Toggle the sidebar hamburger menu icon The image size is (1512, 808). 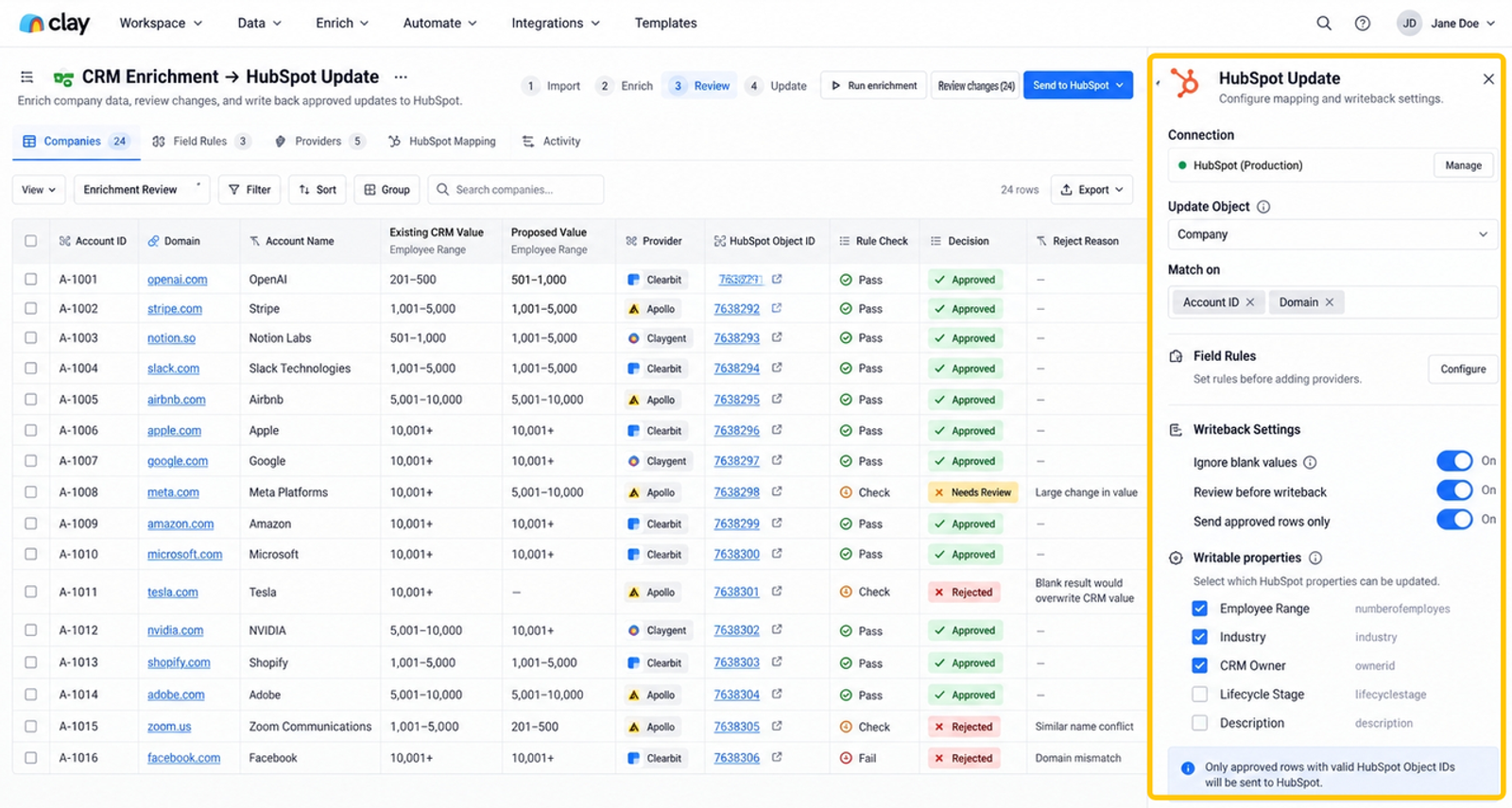(26, 77)
